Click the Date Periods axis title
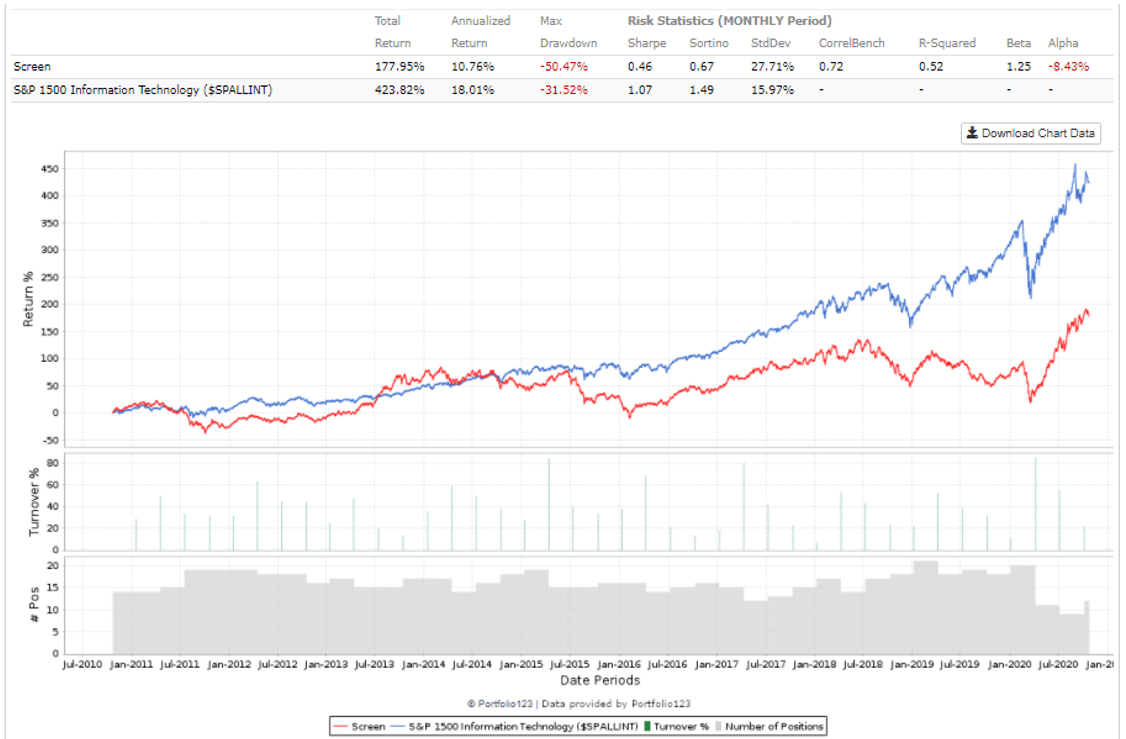This screenshot has height=739, width=1126. [600, 680]
